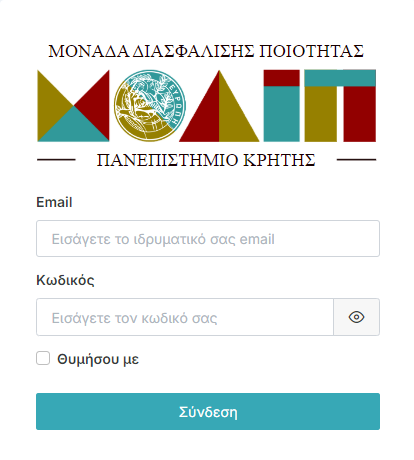414x460 pixels.
Task: Click the ΜΟΝΑΔΑ ΔΙΑΣΦΑΛΙΣΗΣ ΠΟΙΟΤΗΤΑΣ heading
Action: [x=206, y=51]
